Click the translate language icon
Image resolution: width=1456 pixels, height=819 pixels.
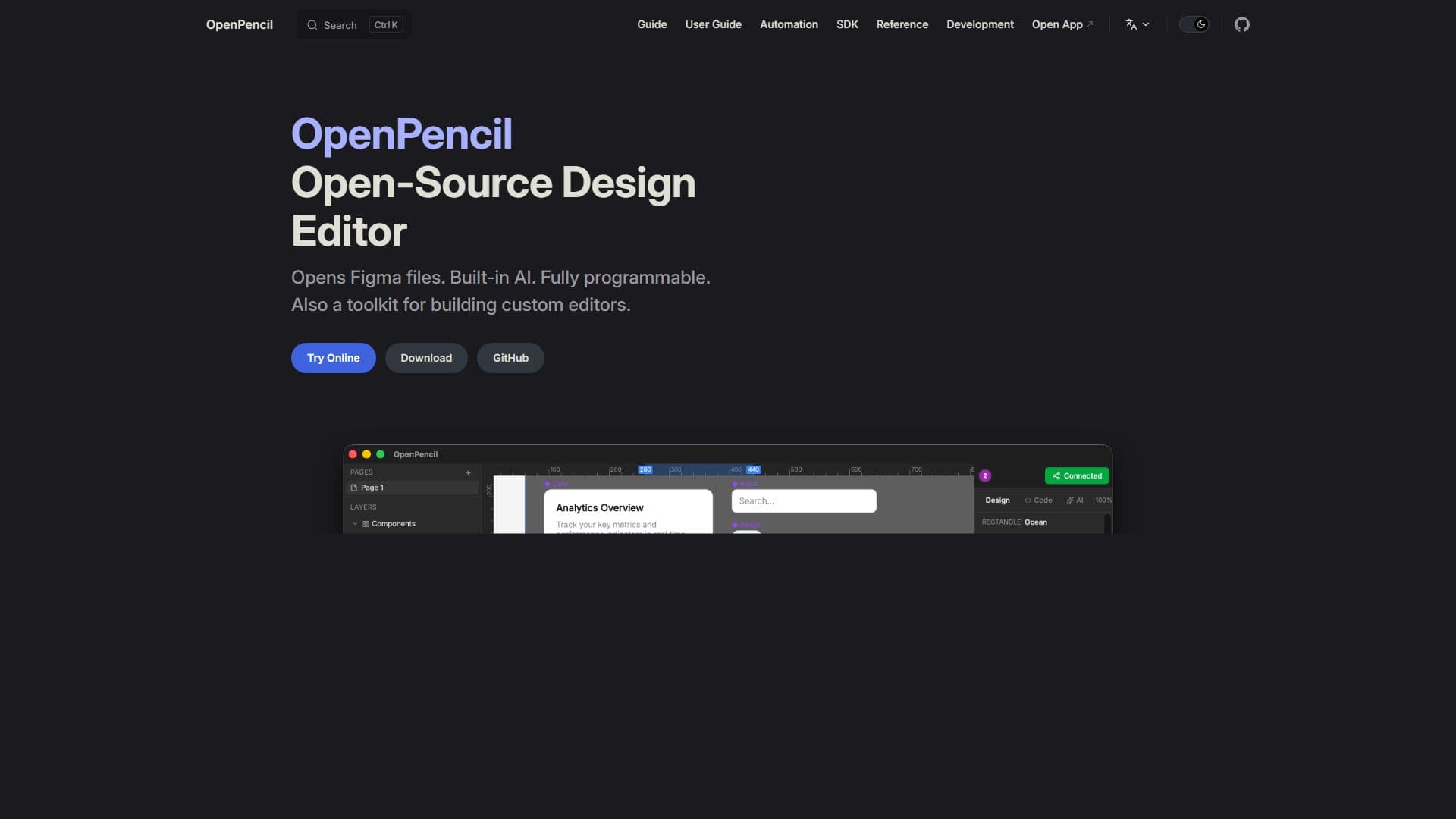click(1131, 24)
